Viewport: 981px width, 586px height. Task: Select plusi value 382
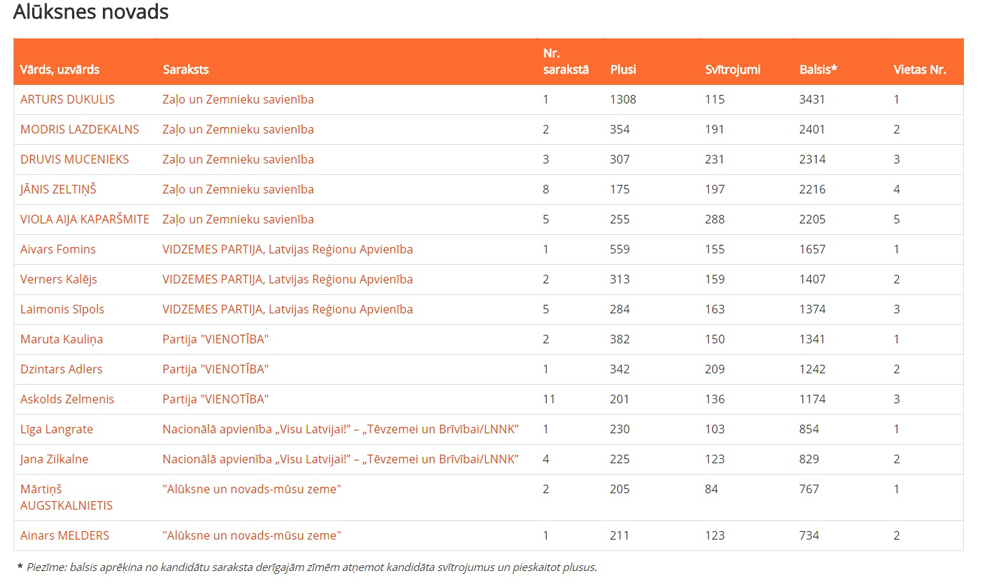(620, 340)
